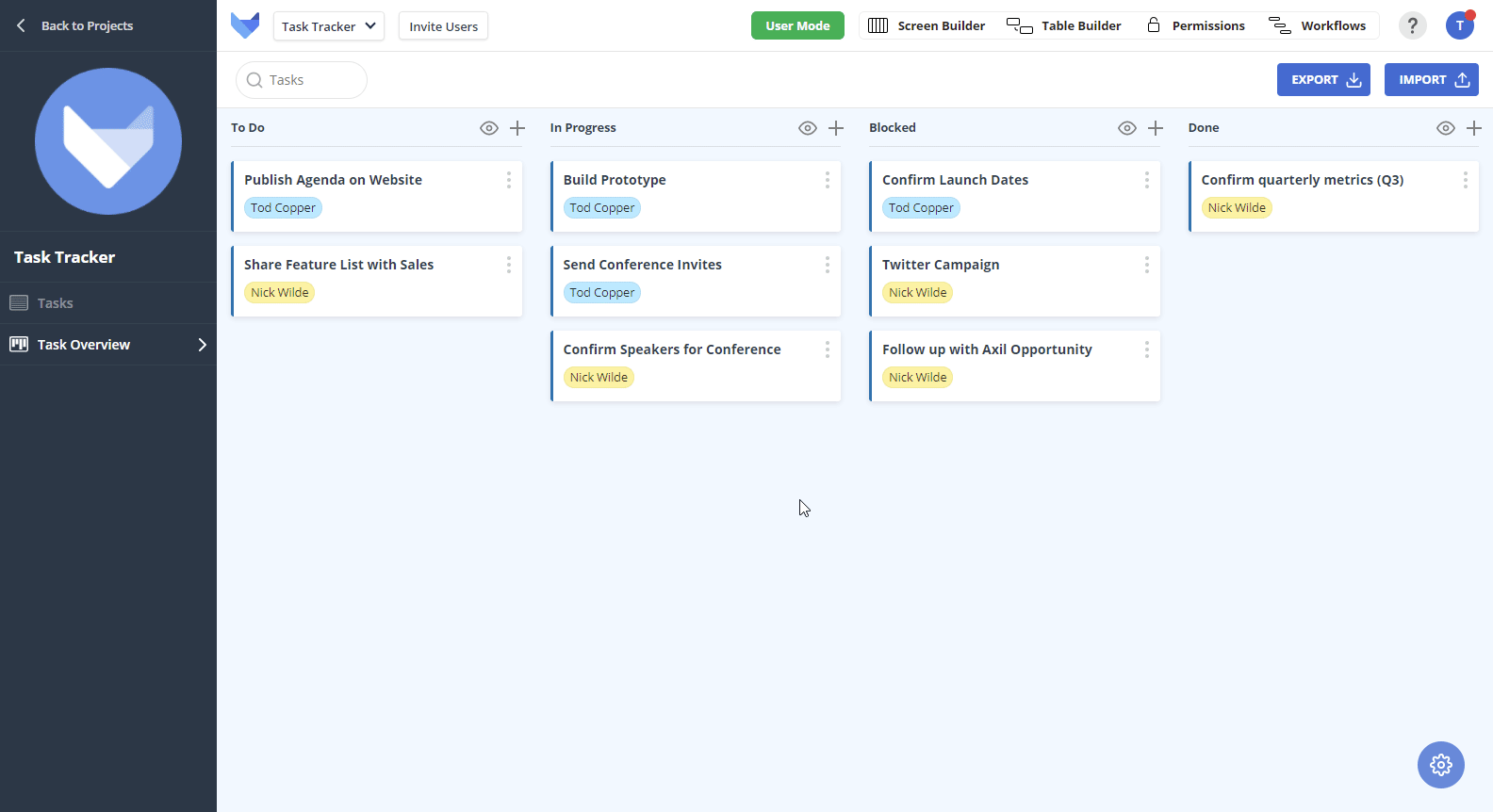
Task: Focus the Tasks search field
Action: pyautogui.click(x=302, y=80)
